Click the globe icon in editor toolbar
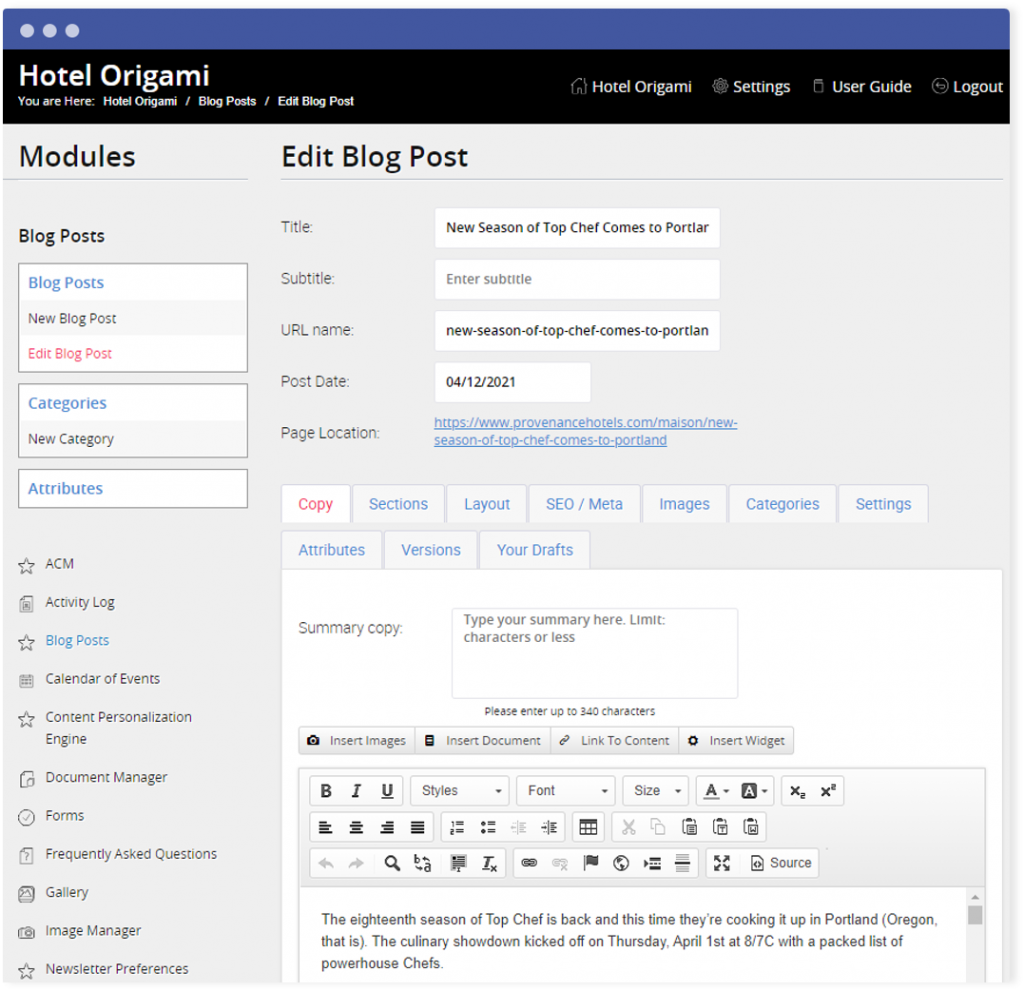 coord(621,864)
